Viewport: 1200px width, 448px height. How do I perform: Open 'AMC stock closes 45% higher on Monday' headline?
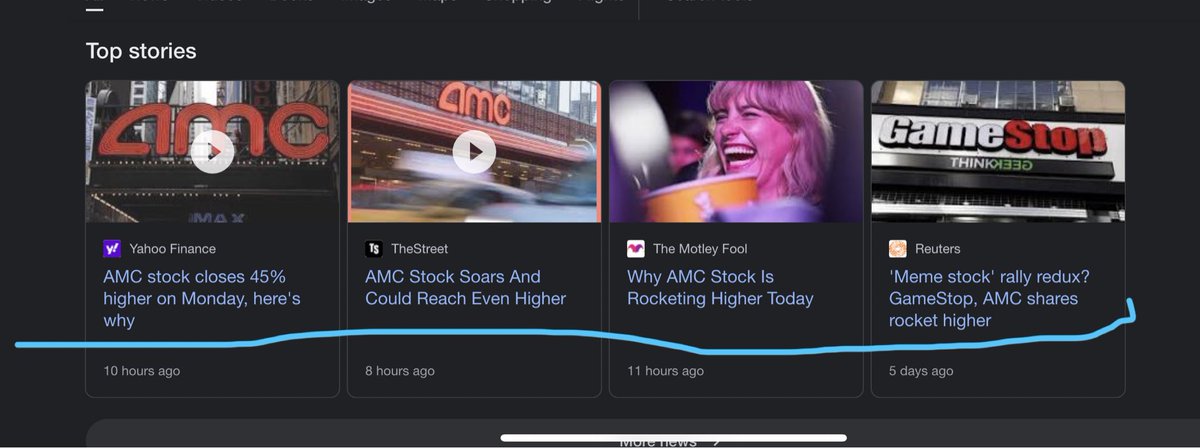click(x=202, y=298)
